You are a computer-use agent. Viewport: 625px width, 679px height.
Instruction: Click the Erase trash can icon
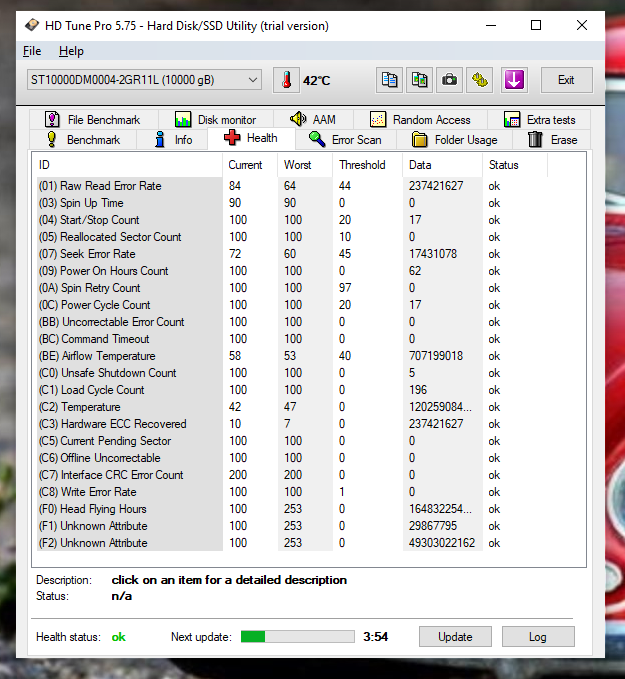(x=535, y=139)
